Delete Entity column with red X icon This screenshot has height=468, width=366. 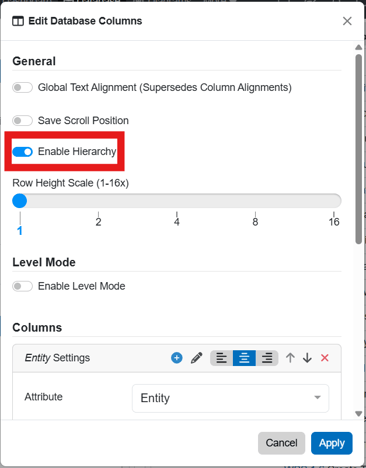325,358
